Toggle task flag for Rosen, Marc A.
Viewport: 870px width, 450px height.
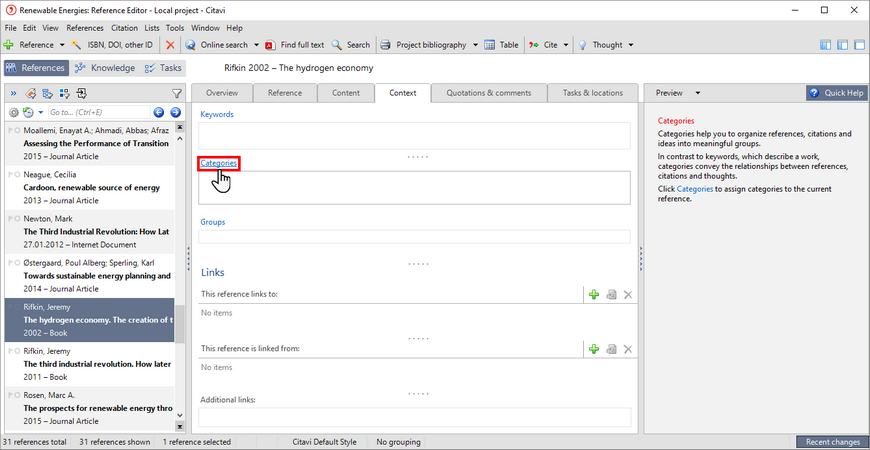click(x=11, y=395)
